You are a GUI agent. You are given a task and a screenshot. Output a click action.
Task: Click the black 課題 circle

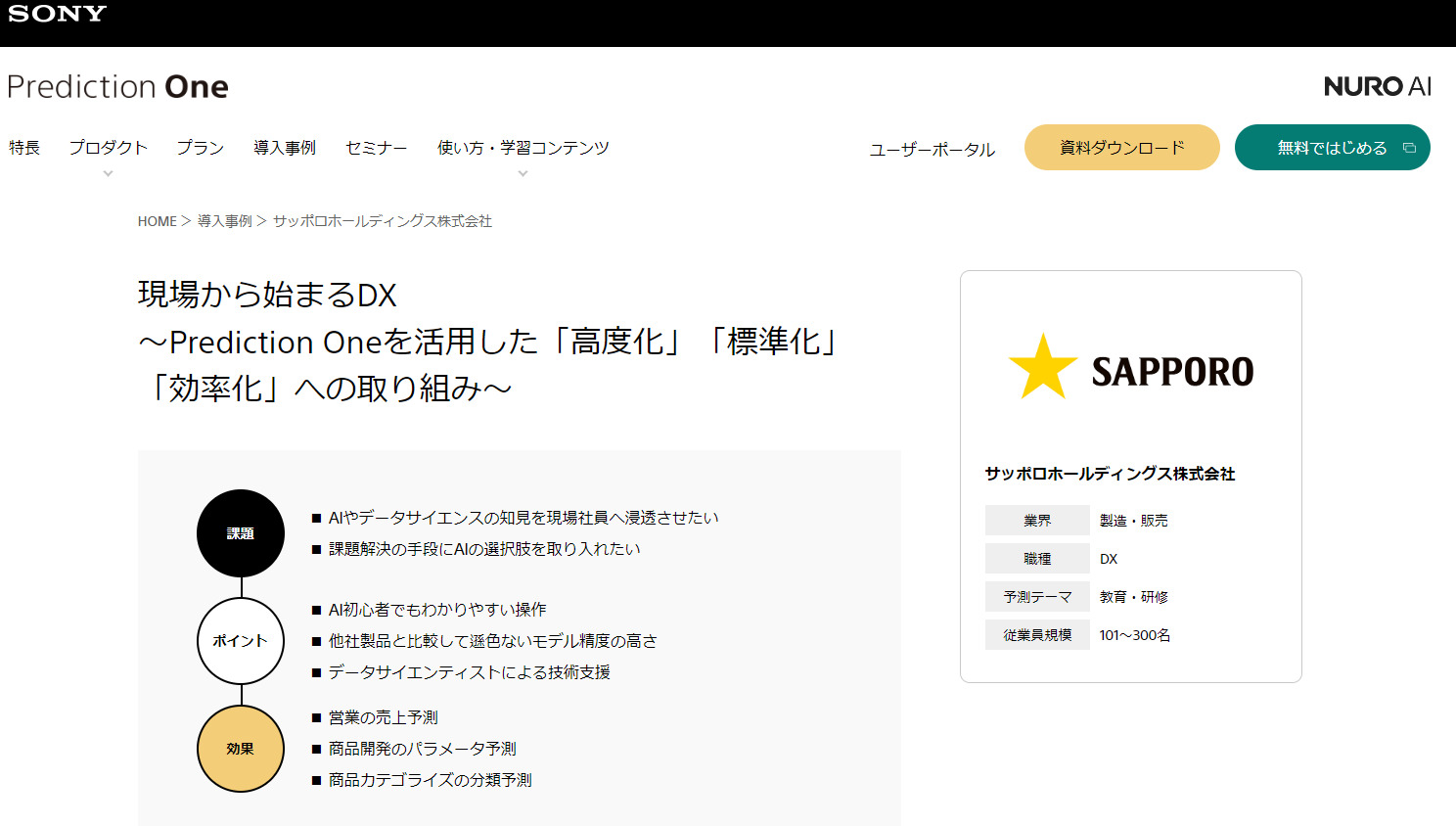point(241,533)
